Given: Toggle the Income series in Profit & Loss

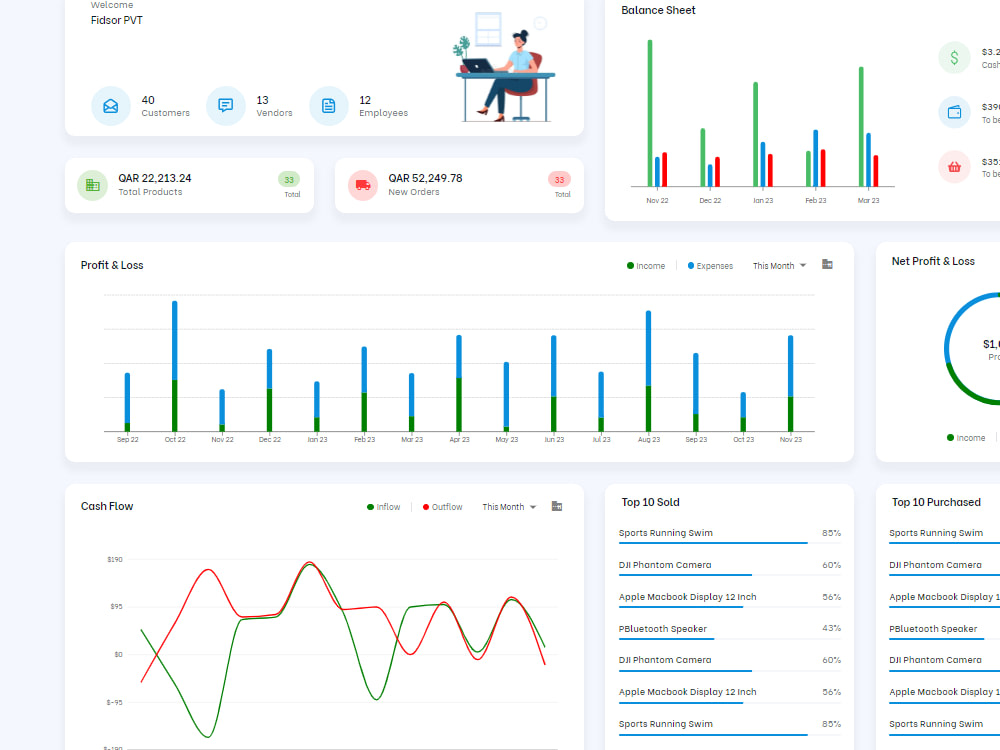Looking at the screenshot, I should 645,266.
